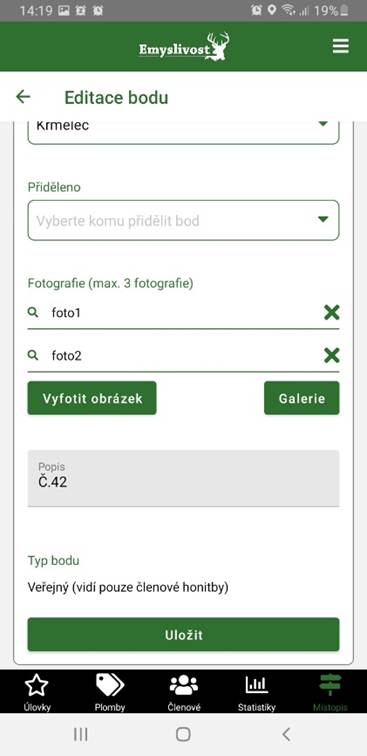The image size is (367, 756).
Task: Open the hamburger menu icon
Action: [340, 46]
